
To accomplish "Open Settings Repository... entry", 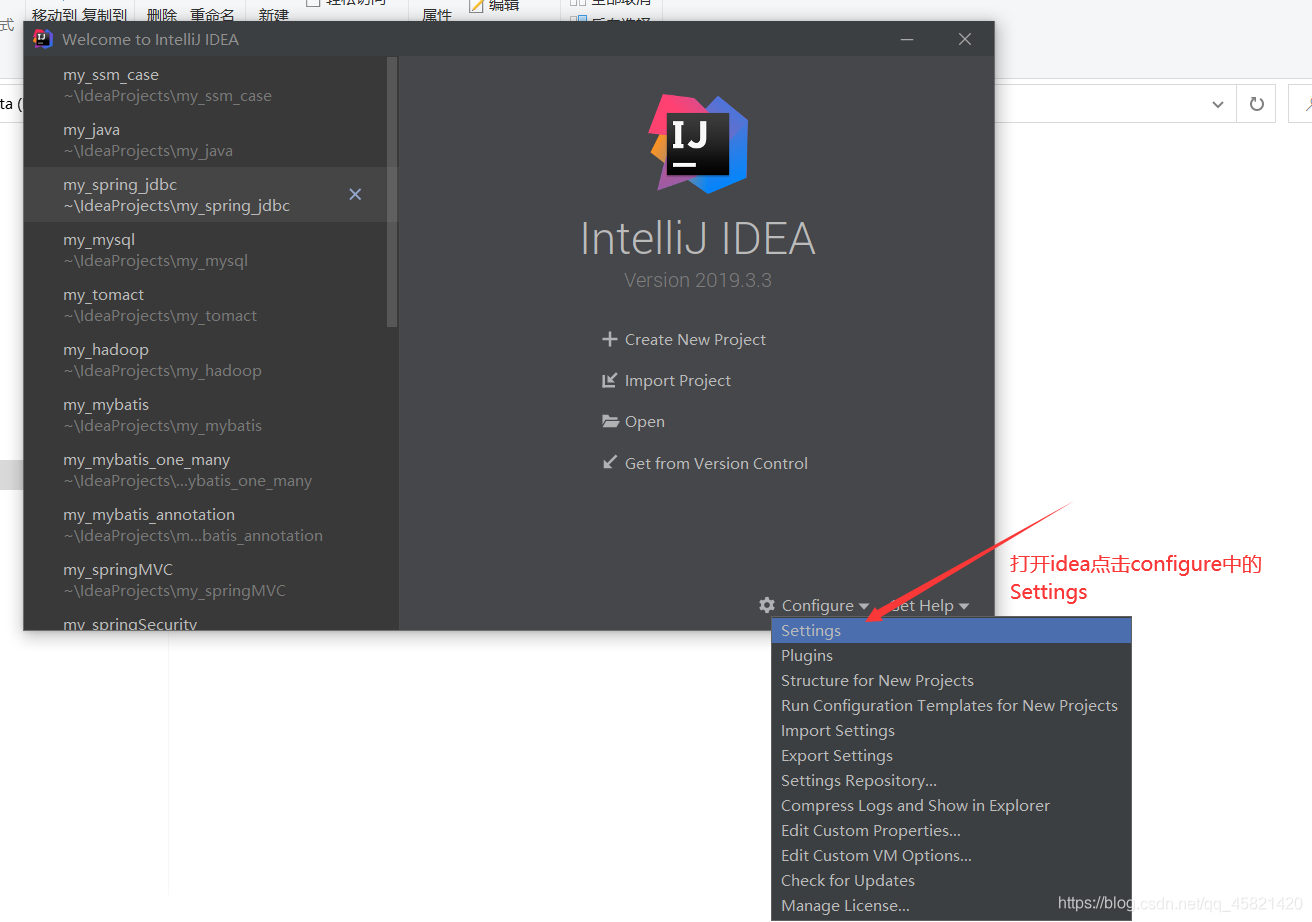I will (951, 780).
